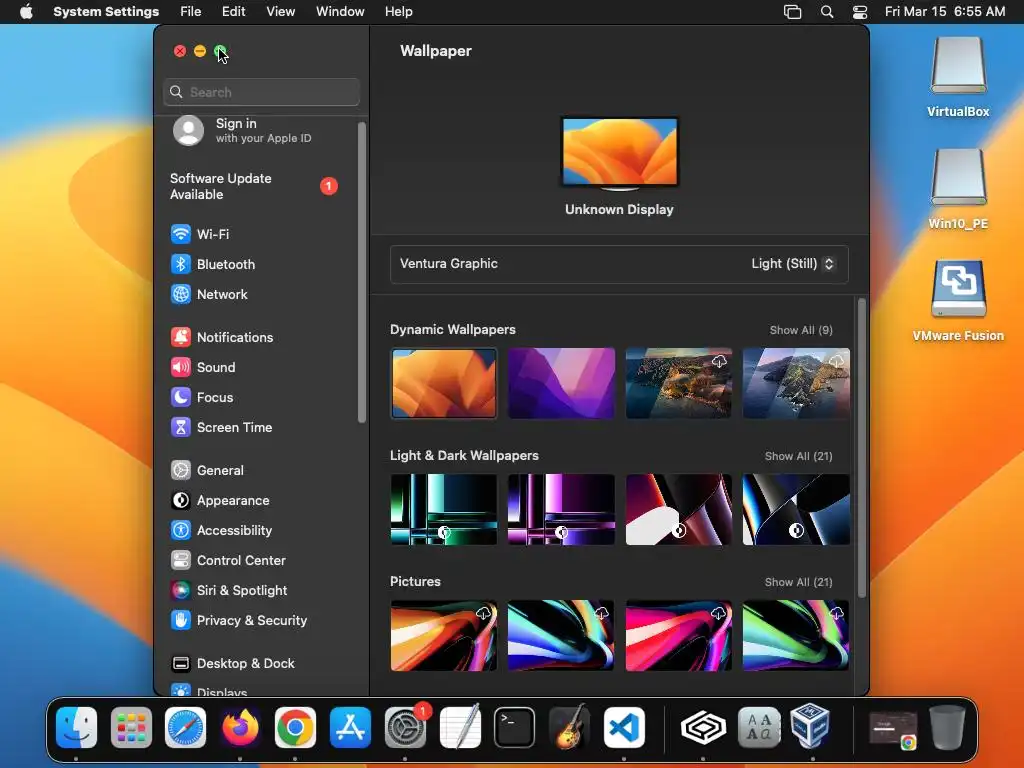Image resolution: width=1024 pixels, height=768 pixels.
Task: Open the System Settings menu
Action: [x=106, y=12]
